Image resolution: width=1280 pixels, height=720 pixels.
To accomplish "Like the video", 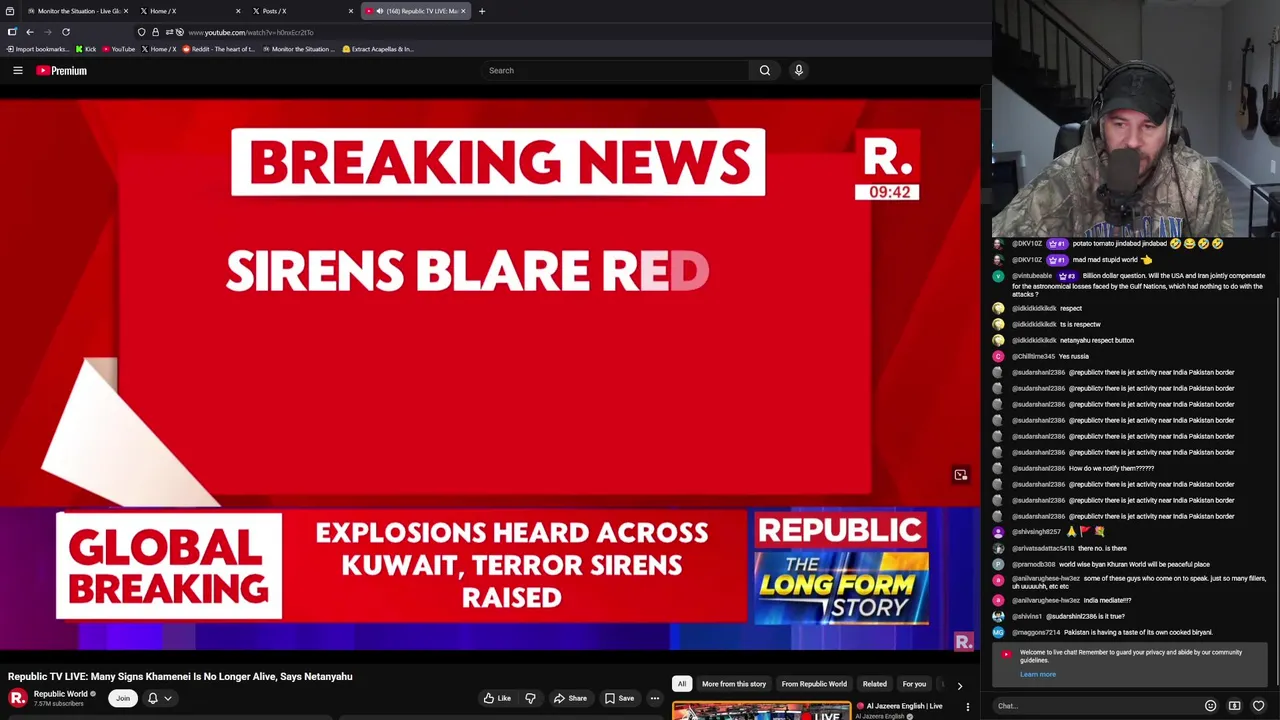I will (498, 698).
